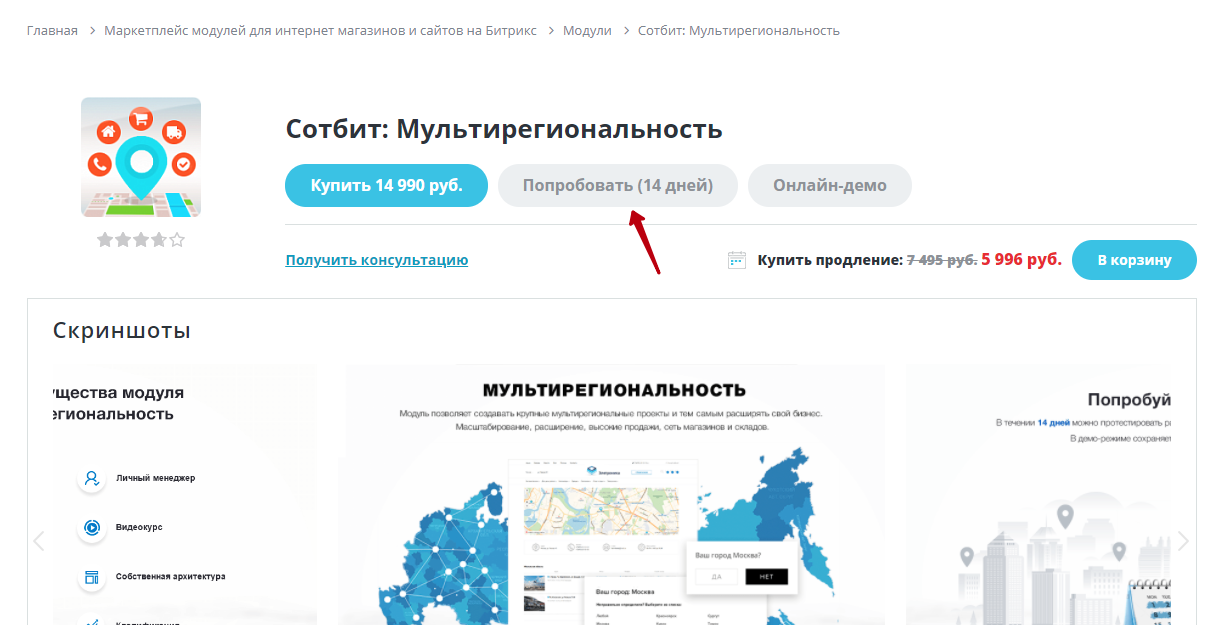Image resolution: width=1224 pixels, height=625 pixels.
Task: Click the old price 7 495 руб.
Action: pos(941,260)
